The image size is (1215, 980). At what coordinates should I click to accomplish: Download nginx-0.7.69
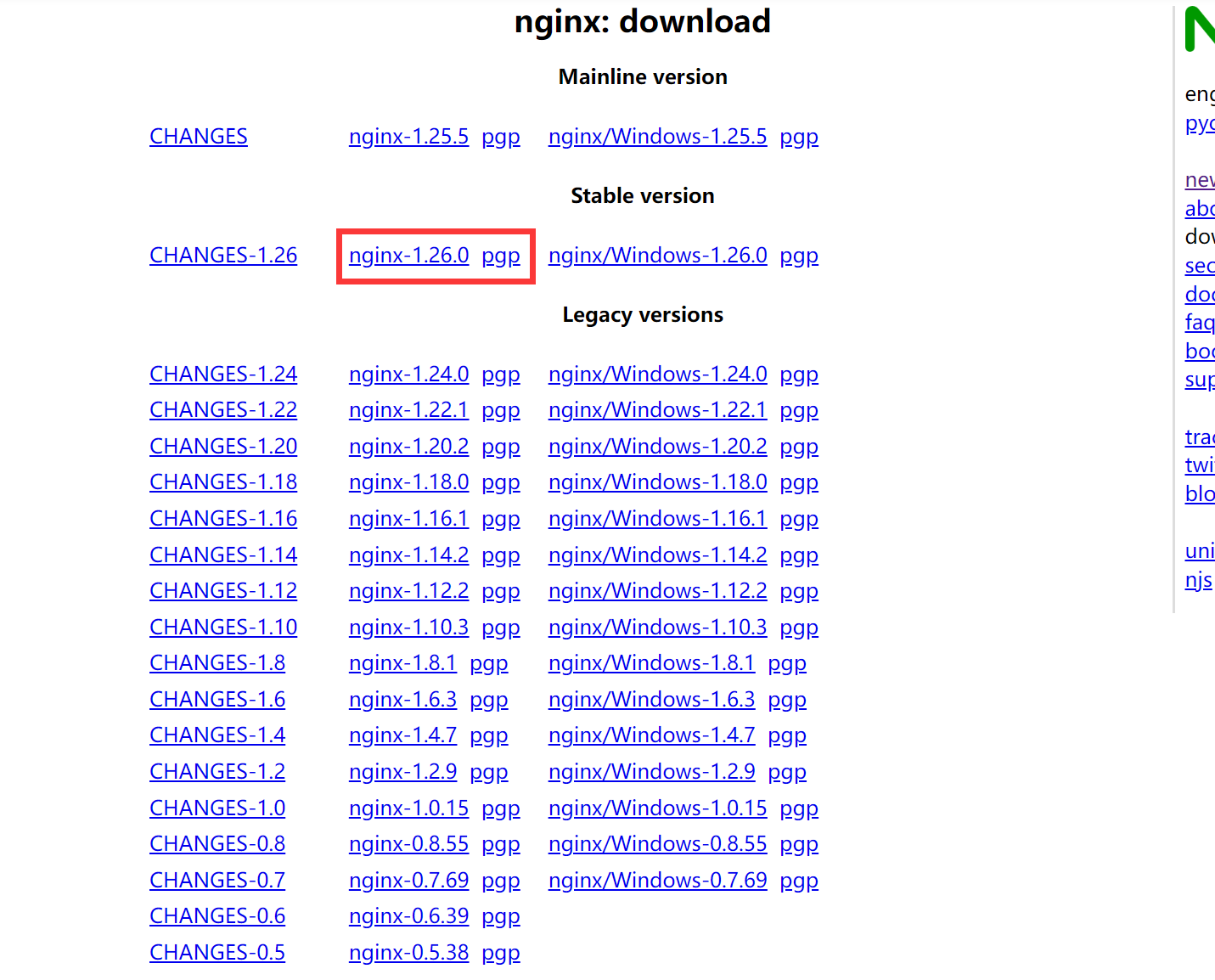(408, 881)
